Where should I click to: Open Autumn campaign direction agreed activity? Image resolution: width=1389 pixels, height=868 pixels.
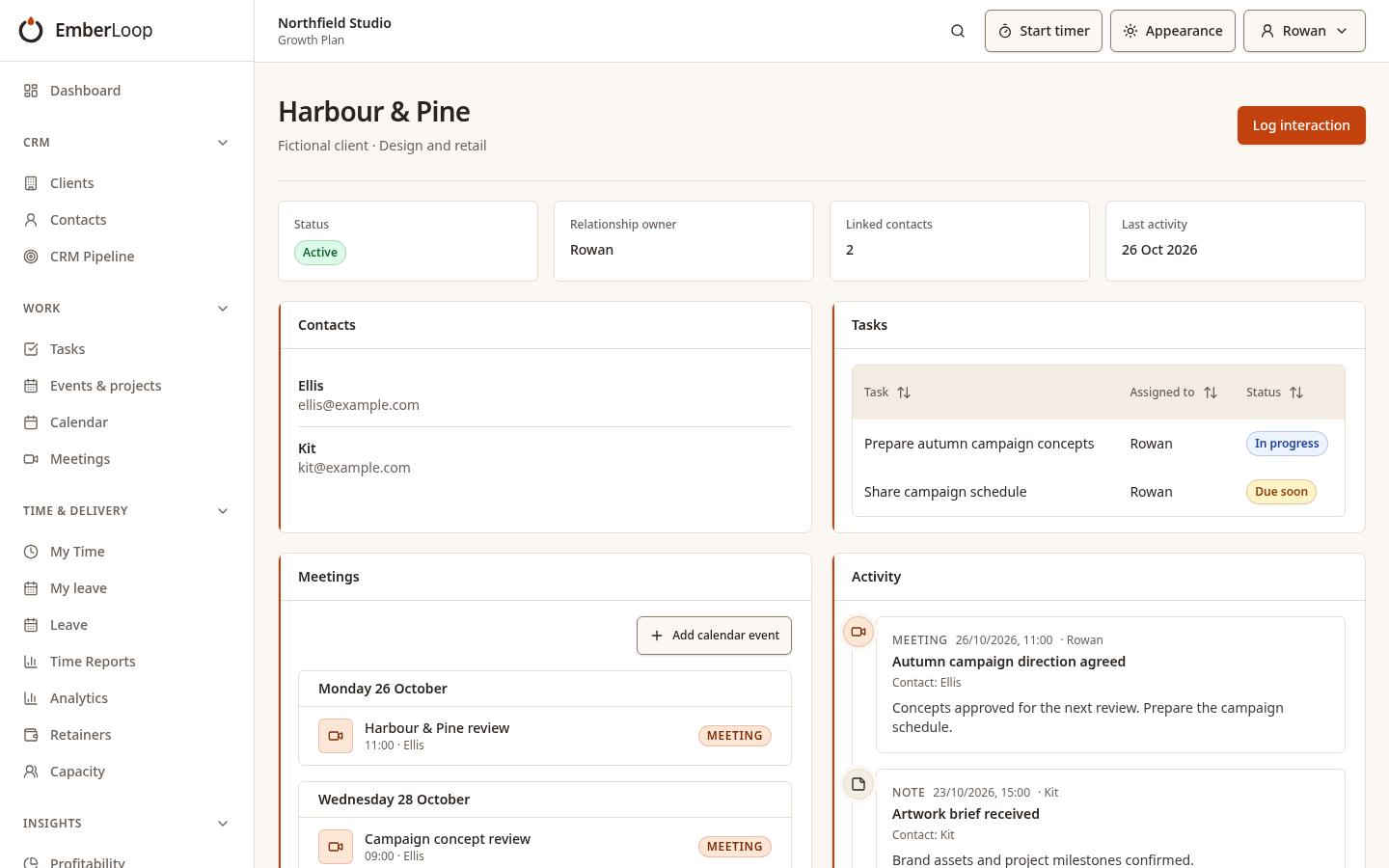(1009, 662)
